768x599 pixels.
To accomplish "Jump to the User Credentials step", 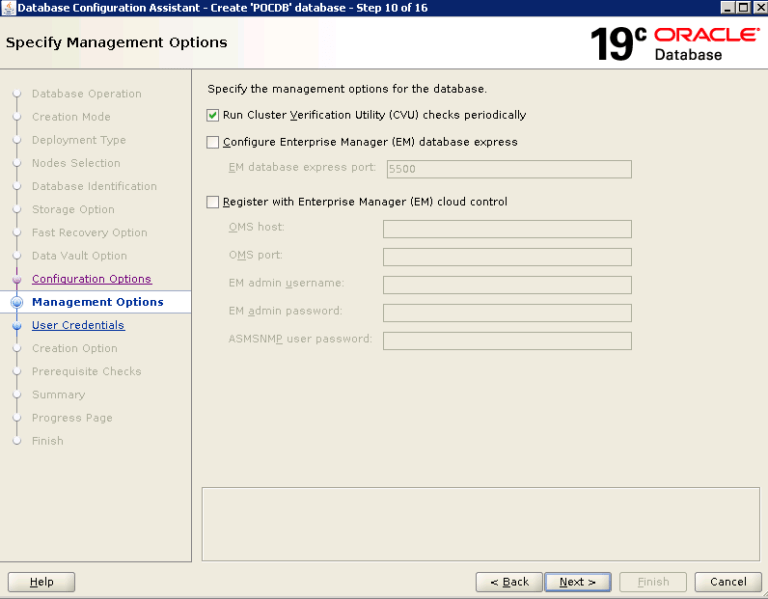I will coord(78,325).
